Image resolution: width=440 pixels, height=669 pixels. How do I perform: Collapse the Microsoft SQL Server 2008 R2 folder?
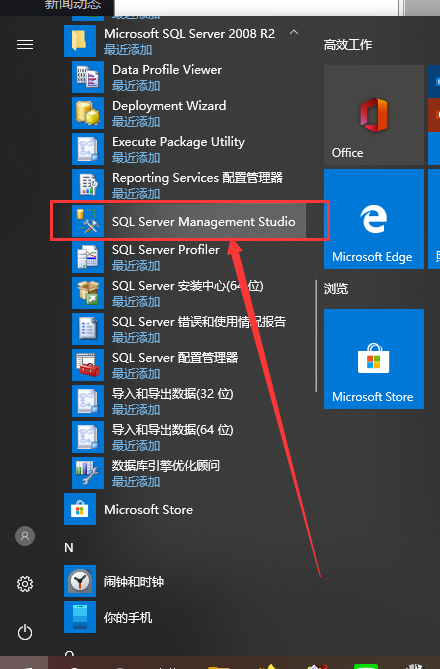[x=294, y=32]
